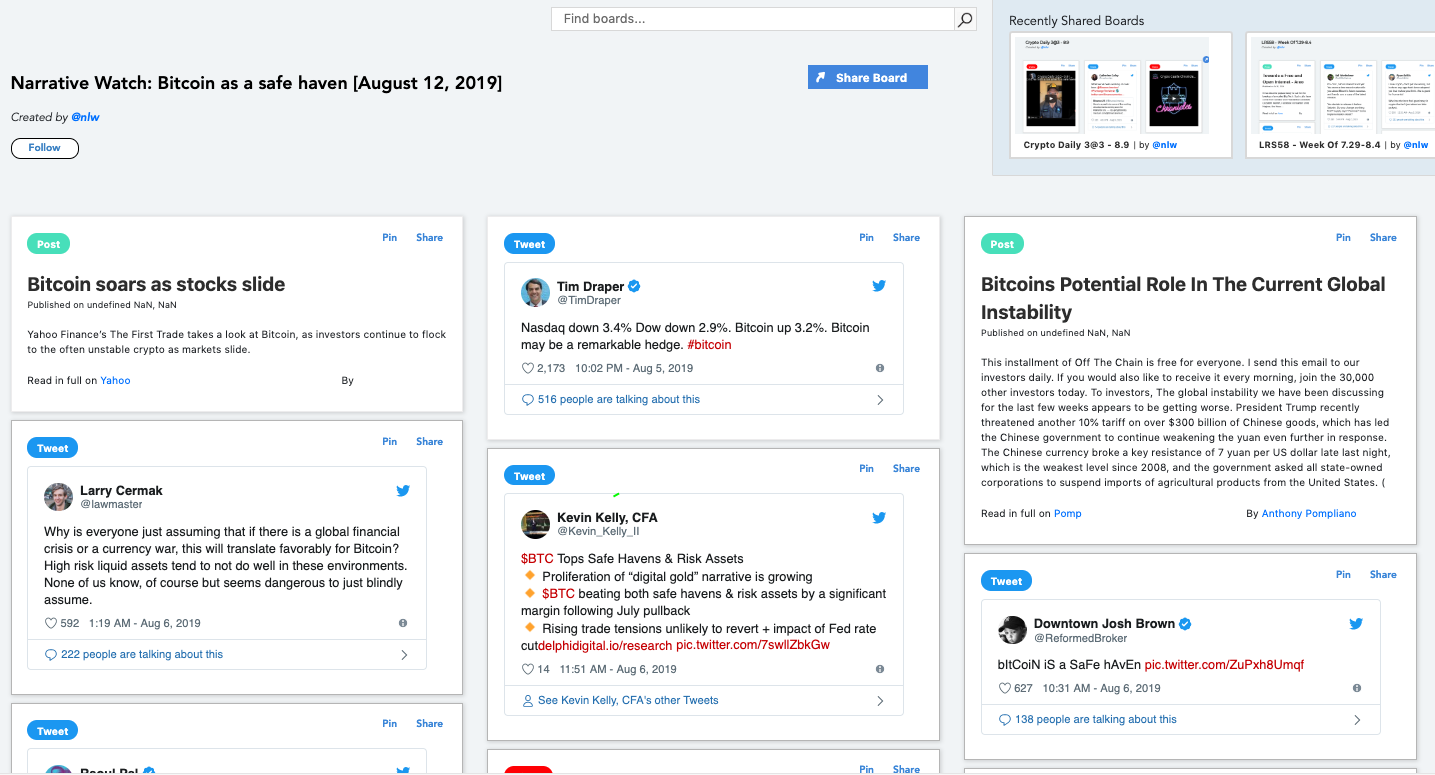Open the @nlw creator profile link

pyautogui.click(x=85, y=117)
